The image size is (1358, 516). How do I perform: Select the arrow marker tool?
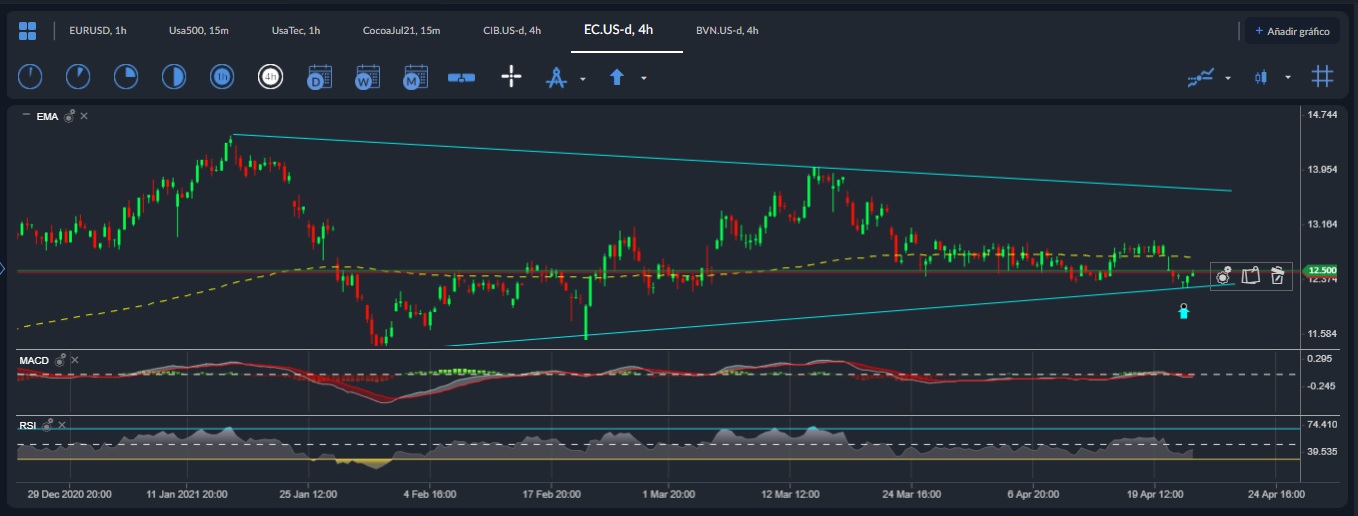[x=617, y=76]
